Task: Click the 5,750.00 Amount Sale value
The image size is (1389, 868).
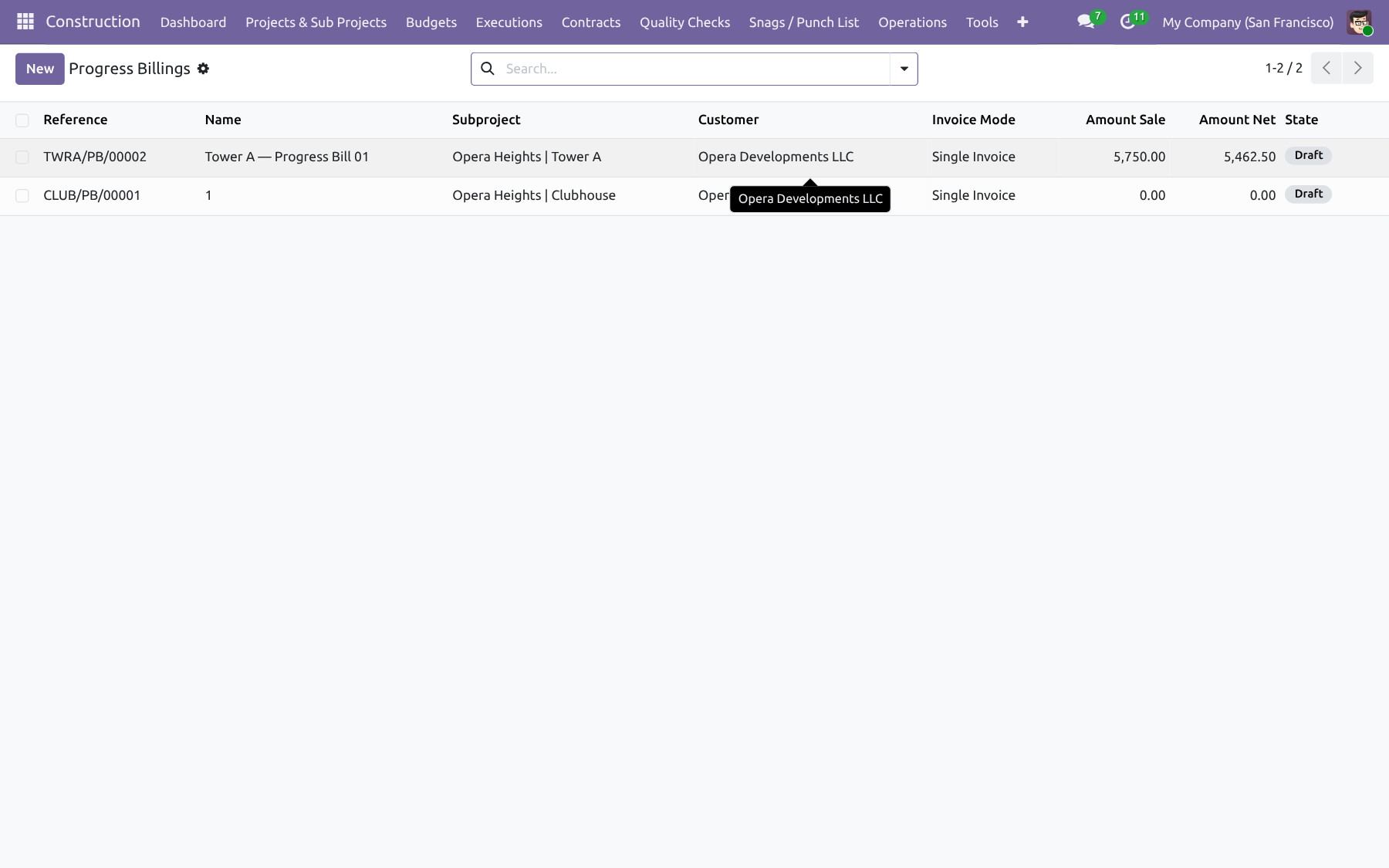Action: 1139,157
